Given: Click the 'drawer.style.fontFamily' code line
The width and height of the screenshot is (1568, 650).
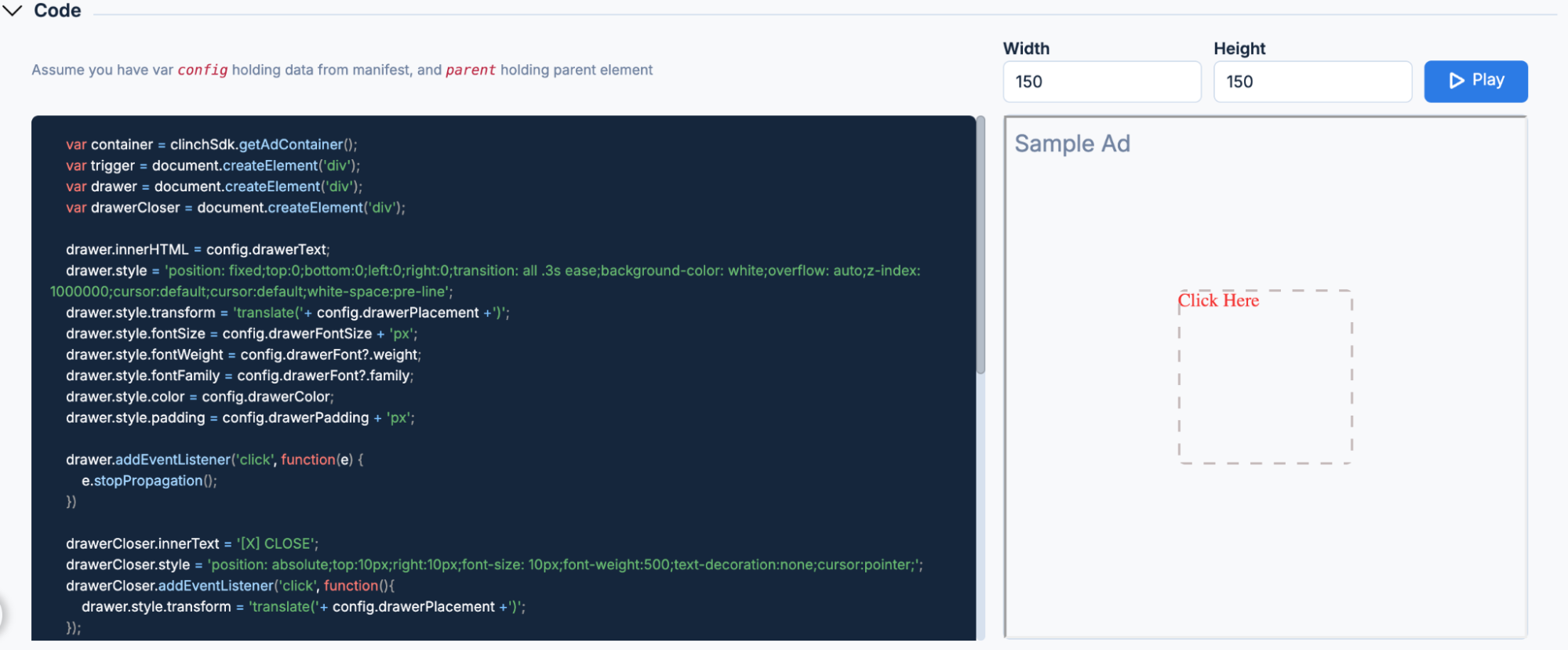Looking at the screenshot, I should 239,376.
